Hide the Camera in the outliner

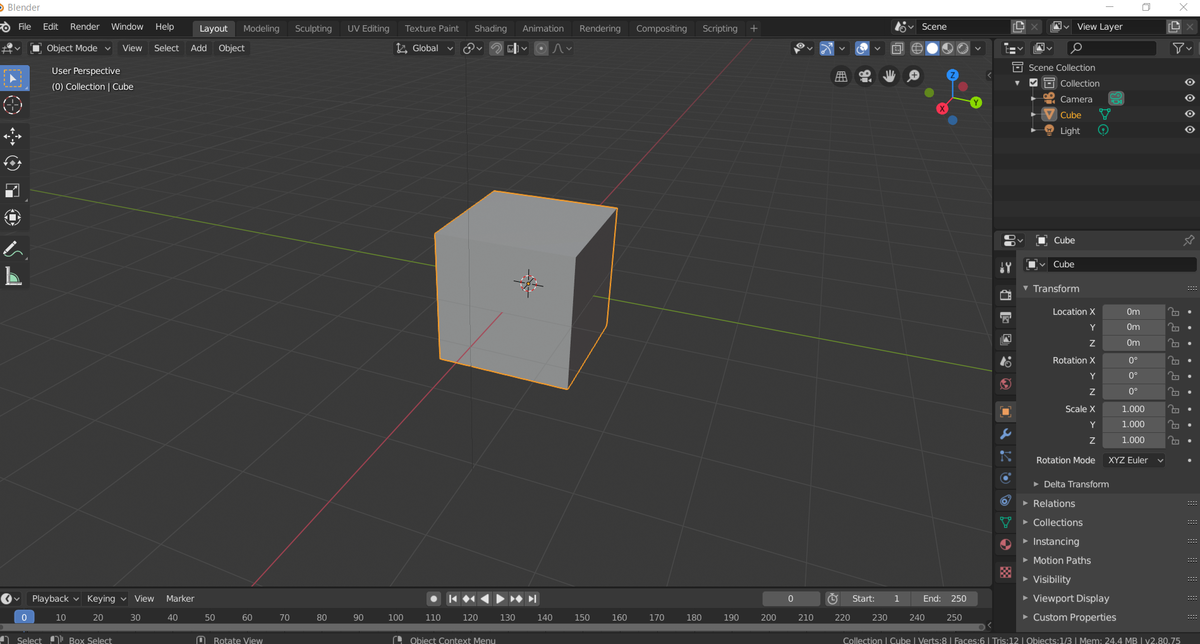pyautogui.click(x=1190, y=99)
